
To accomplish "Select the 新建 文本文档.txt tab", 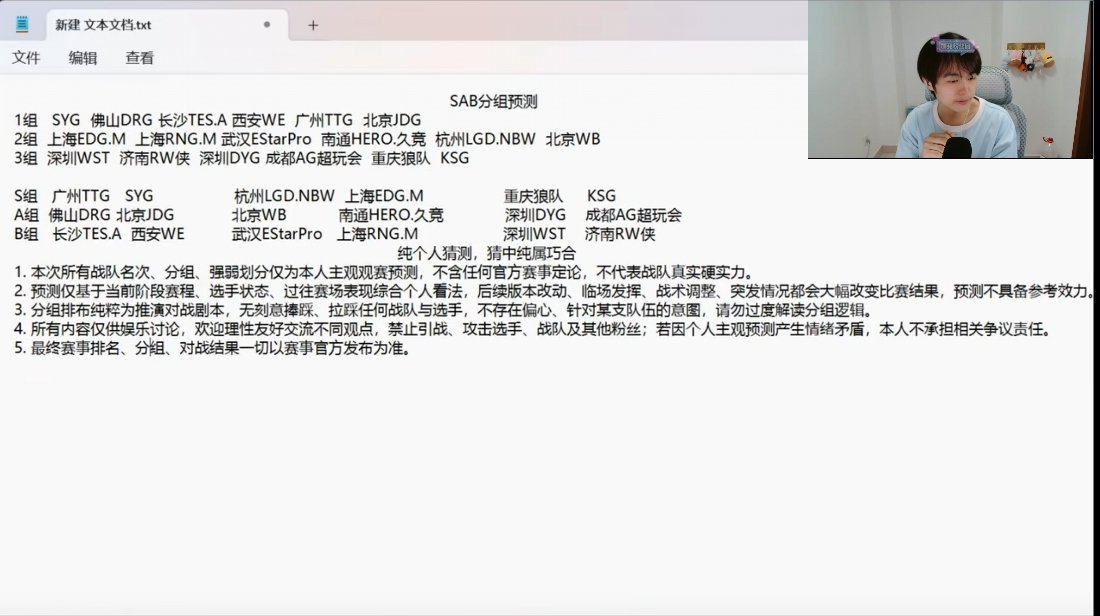I will tap(167, 25).
